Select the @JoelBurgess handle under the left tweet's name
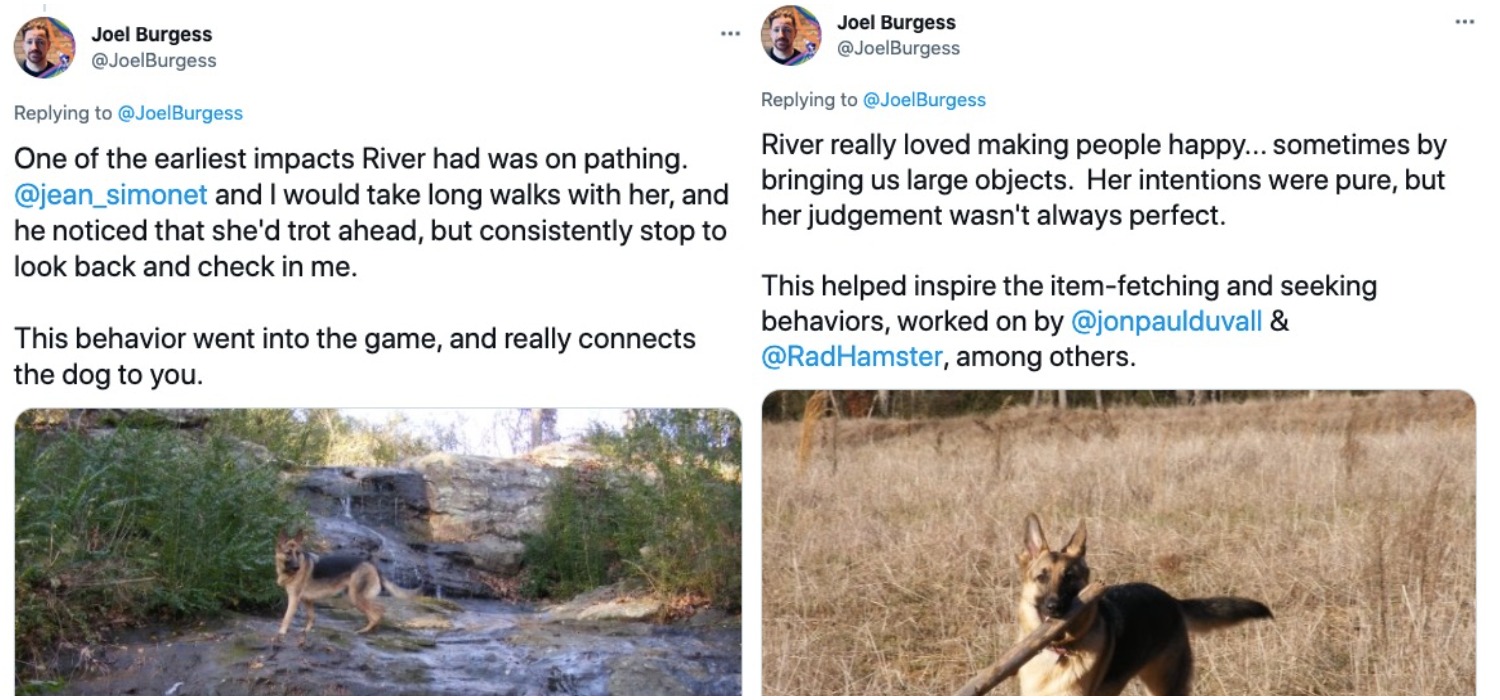This screenshot has width=1500, height=700. click(x=152, y=59)
